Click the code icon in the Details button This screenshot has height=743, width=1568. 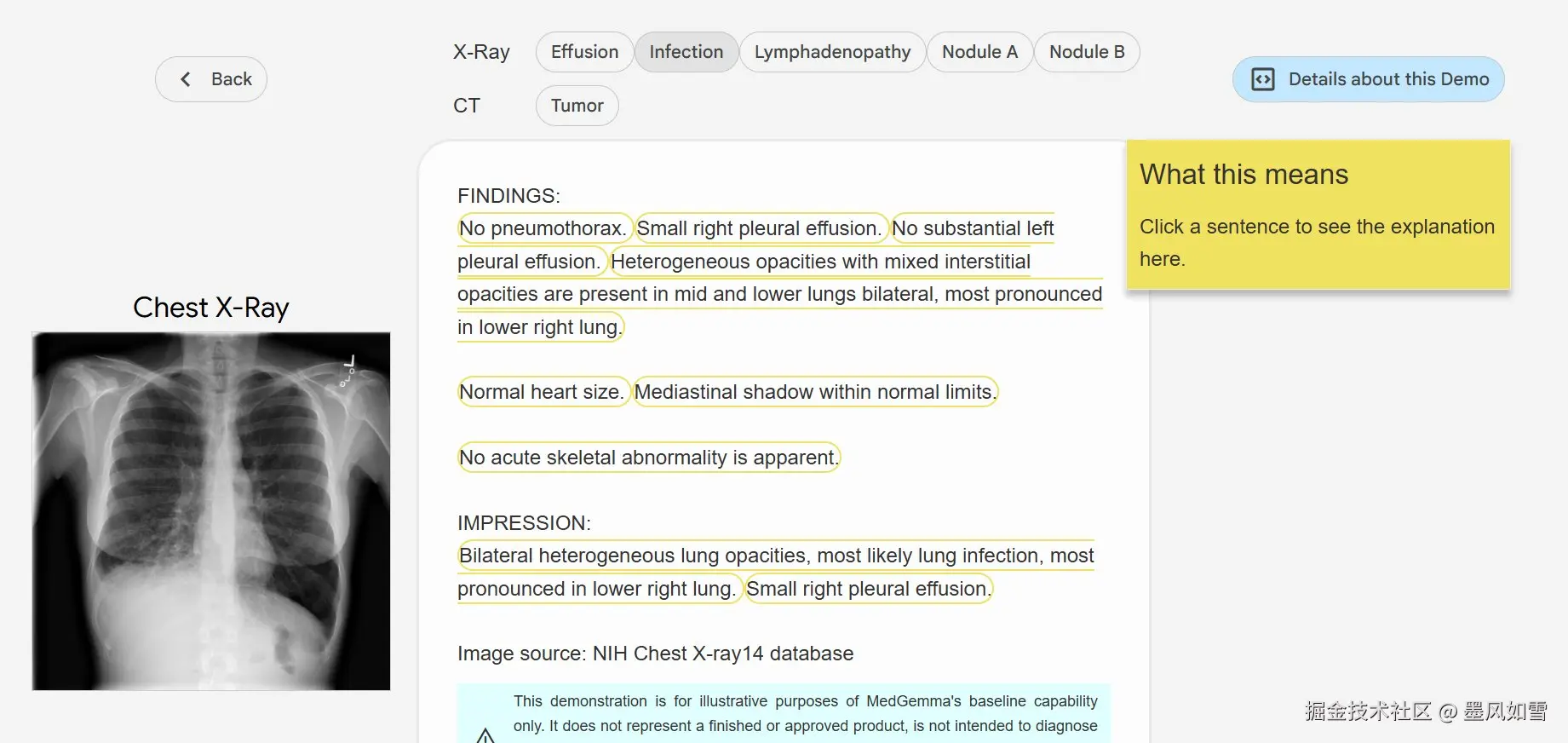(x=1262, y=79)
